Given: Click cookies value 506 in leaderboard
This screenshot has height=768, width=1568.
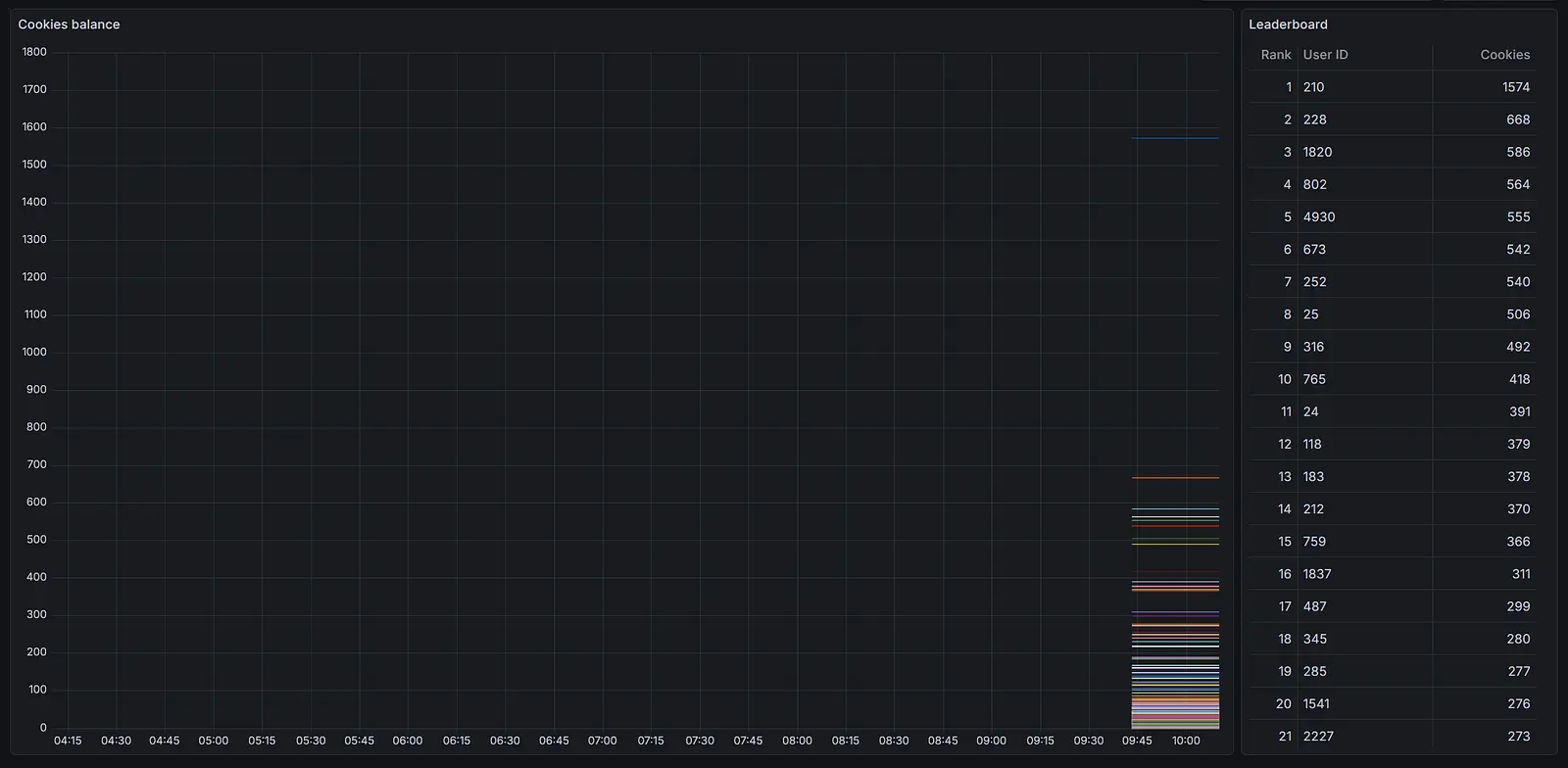Looking at the screenshot, I should click(1518, 314).
